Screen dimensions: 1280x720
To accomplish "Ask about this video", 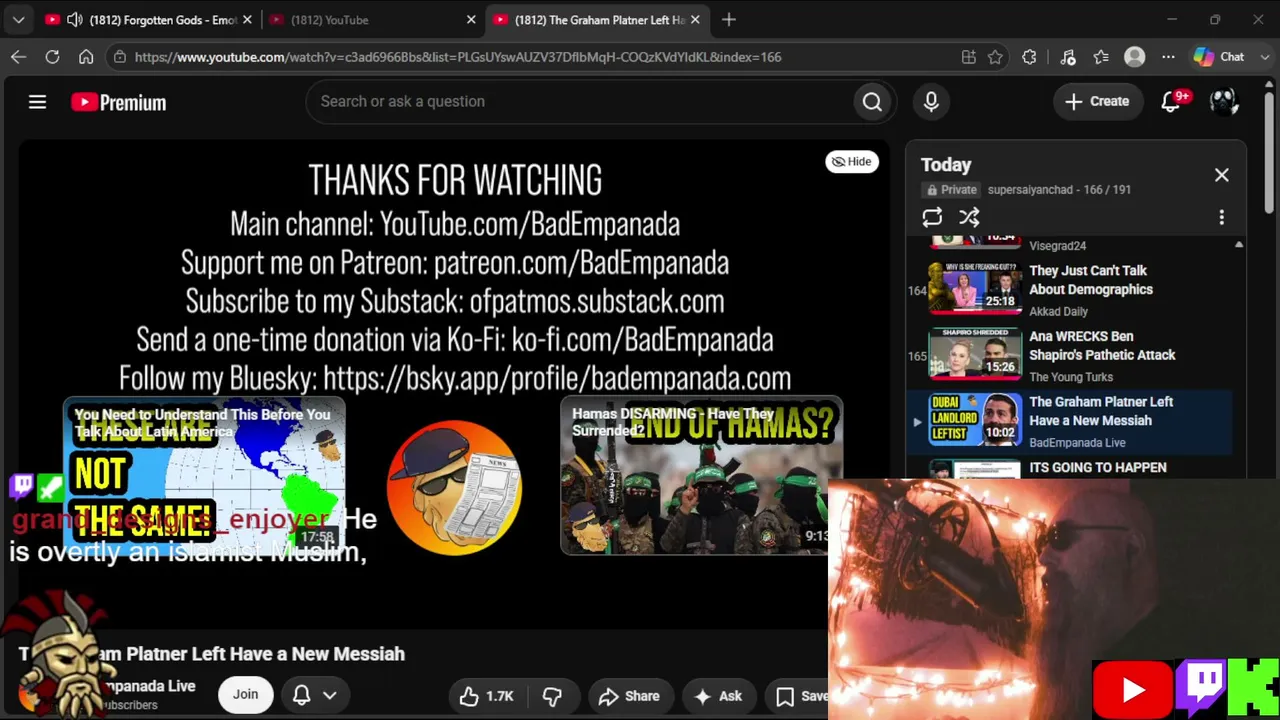I will [x=718, y=696].
